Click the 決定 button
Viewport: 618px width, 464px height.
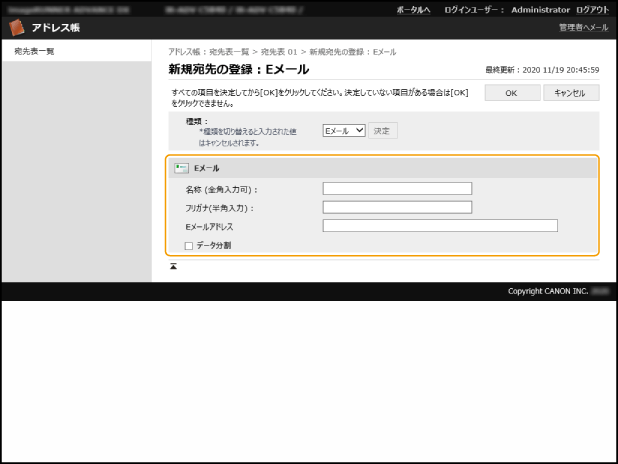tap(382, 130)
